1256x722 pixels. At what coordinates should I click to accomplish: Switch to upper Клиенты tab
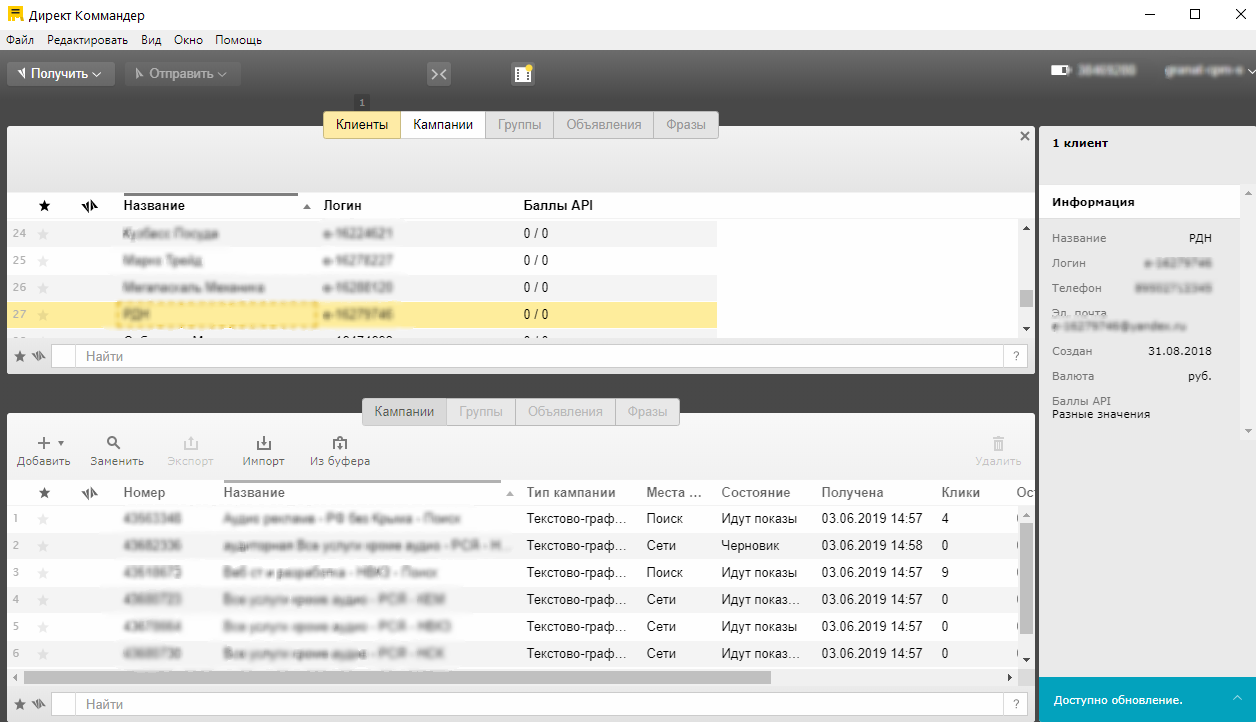pyautogui.click(x=362, y=125)
